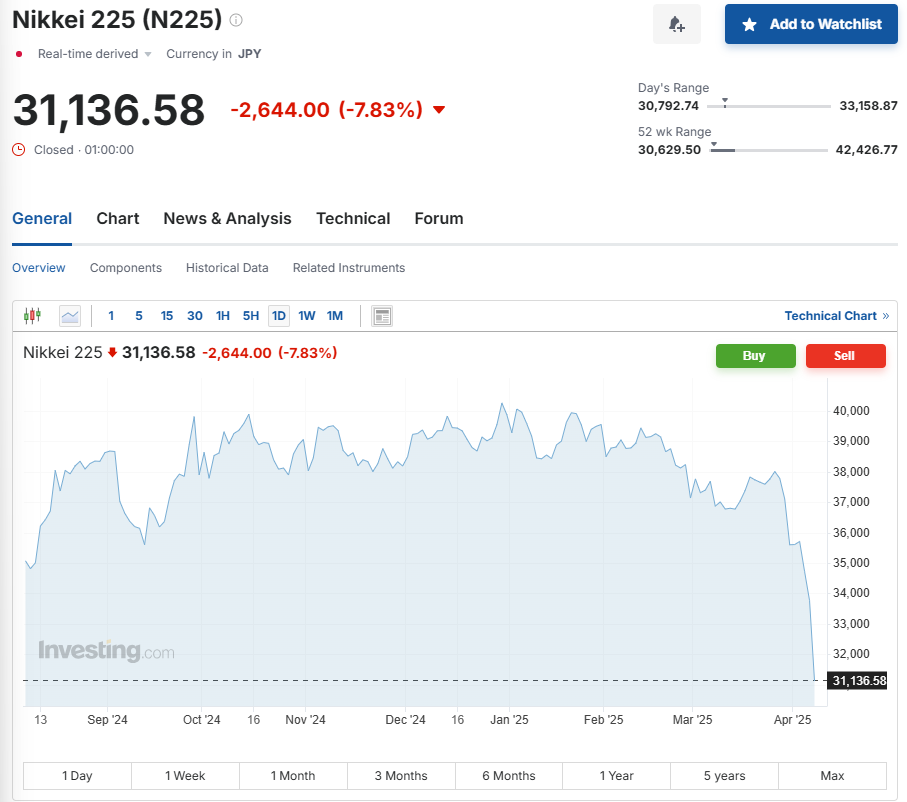This screenshot has height=802, width=907.
Task: Select the 1D chart interval
Action: (279, 316)
